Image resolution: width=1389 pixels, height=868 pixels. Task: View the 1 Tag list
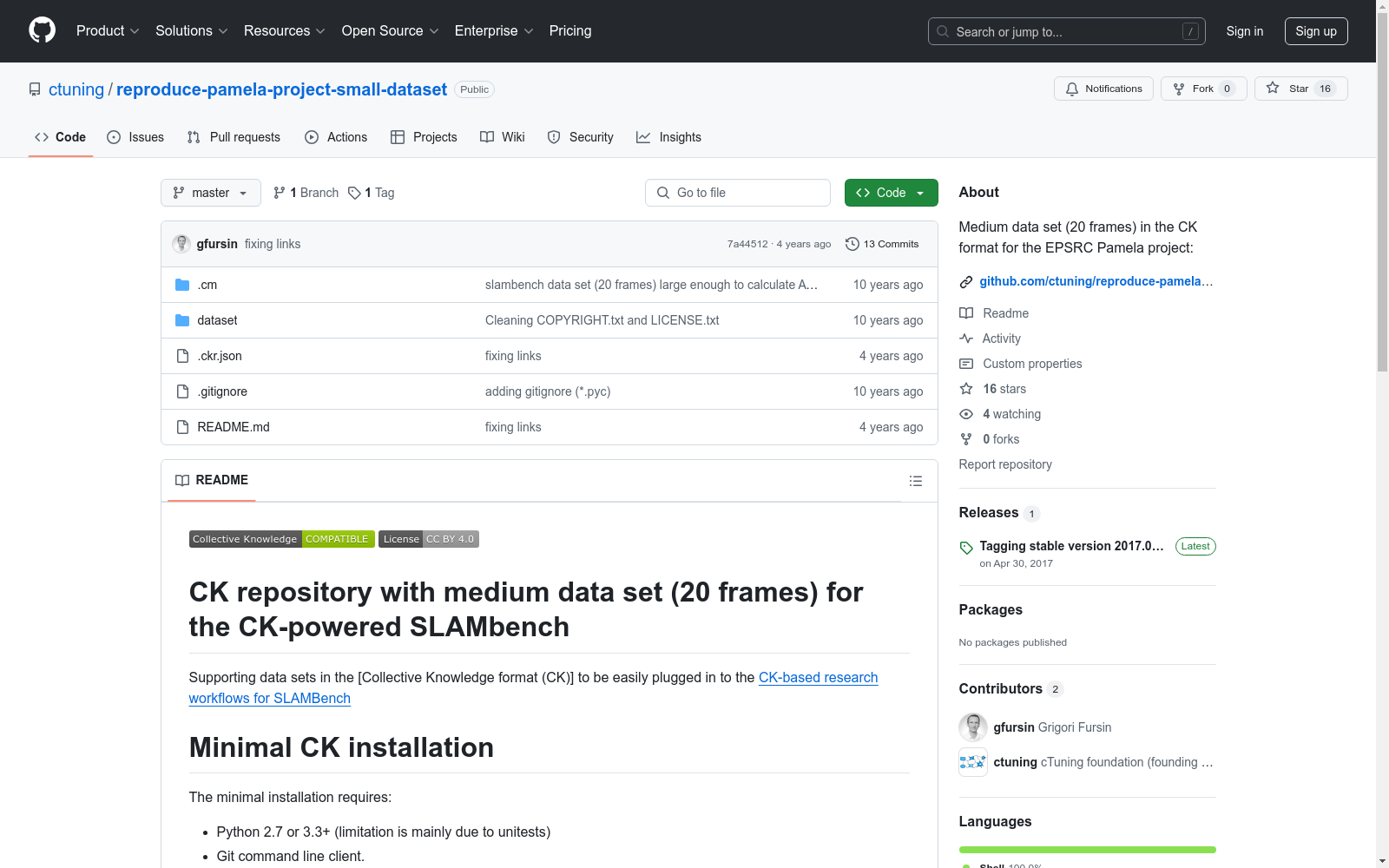[x=372, y=193]
